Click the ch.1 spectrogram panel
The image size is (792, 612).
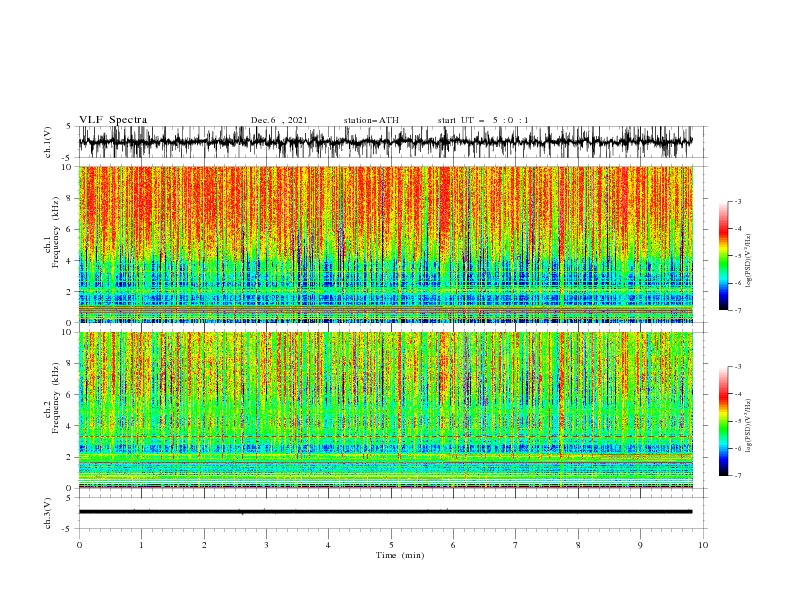click(385, 244)
